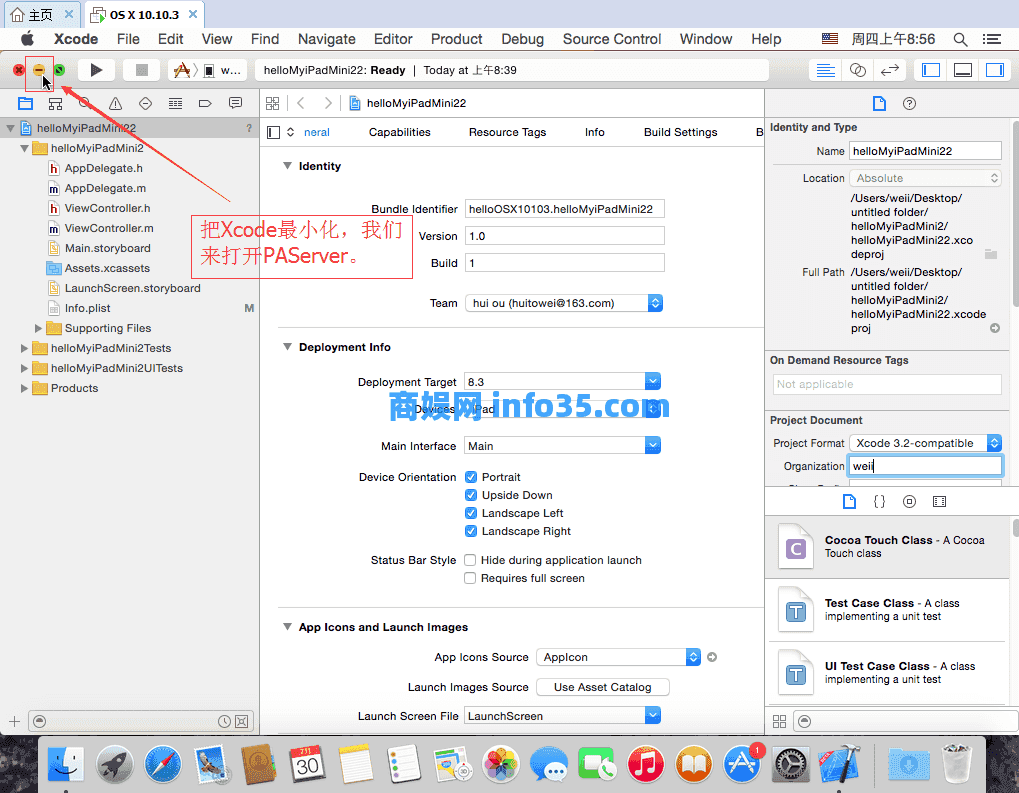The height and width of the screenshot is (793, 1019).
Task: Stop the running build
Action: (x=141, y=70)
